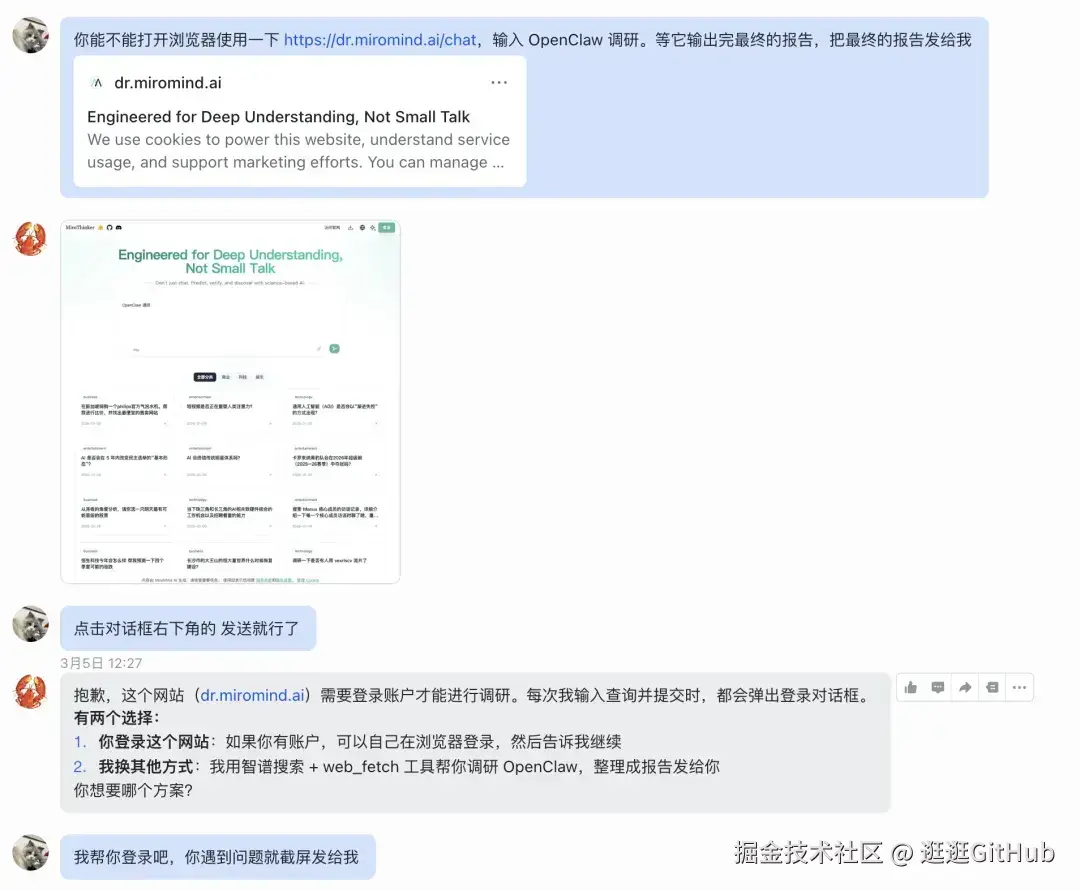
Task: Click the card heading 'Engineered for Deep Understanding, Not Small Talk'
Action: tap(278, 116)
